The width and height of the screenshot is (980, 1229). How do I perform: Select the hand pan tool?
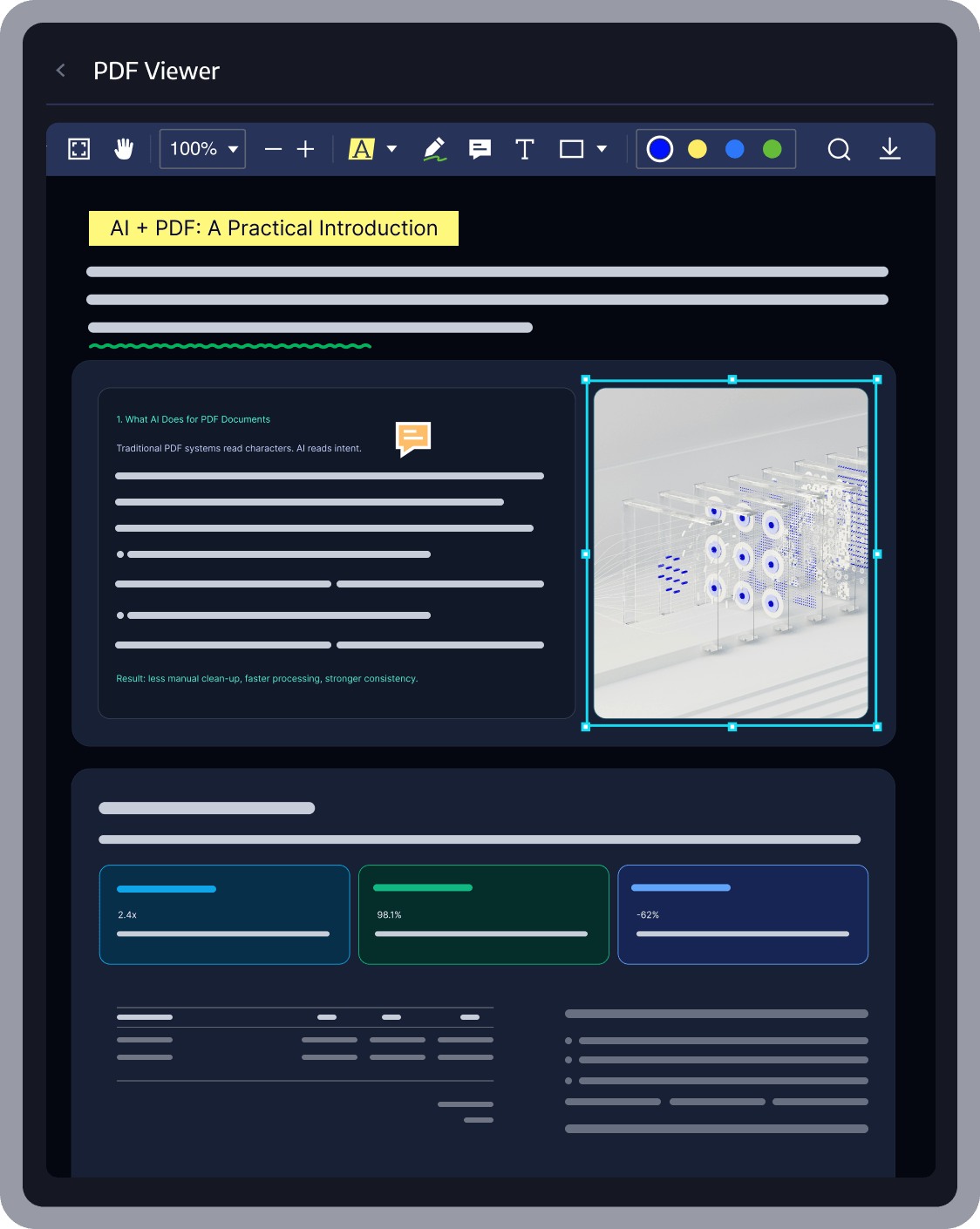tap(124, 149)
